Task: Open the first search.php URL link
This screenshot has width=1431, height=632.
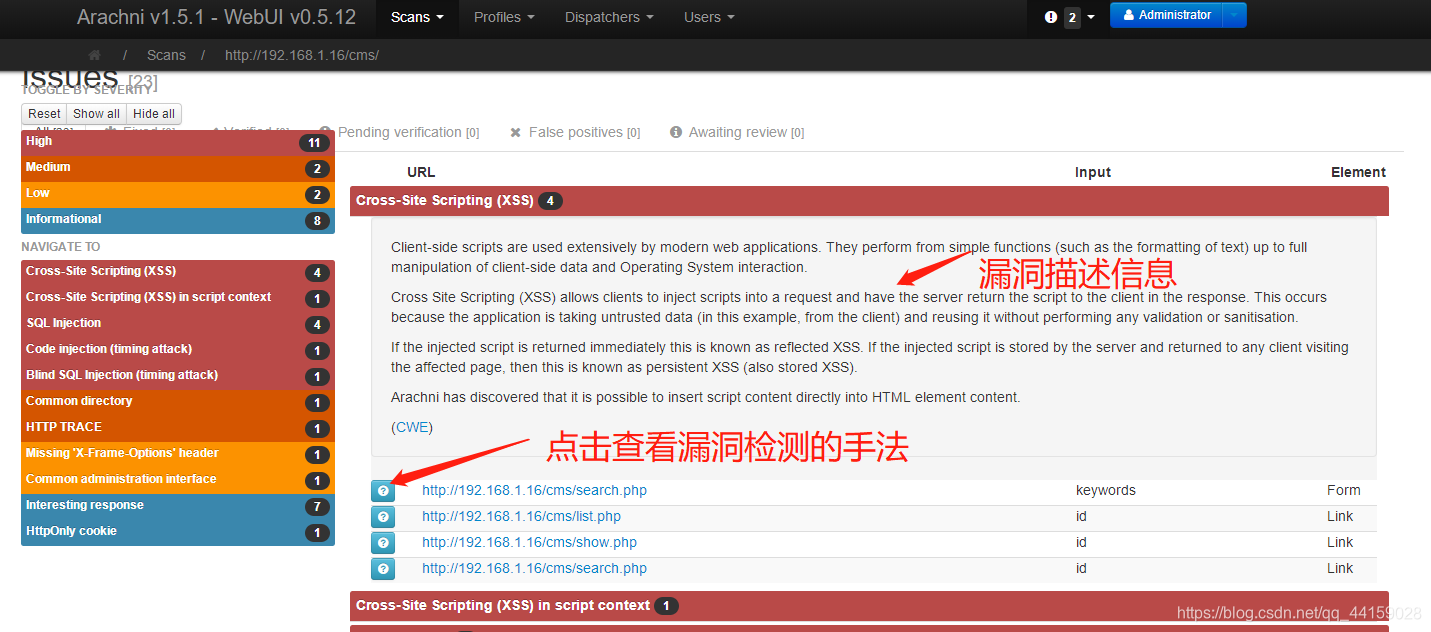Action: 534,491
